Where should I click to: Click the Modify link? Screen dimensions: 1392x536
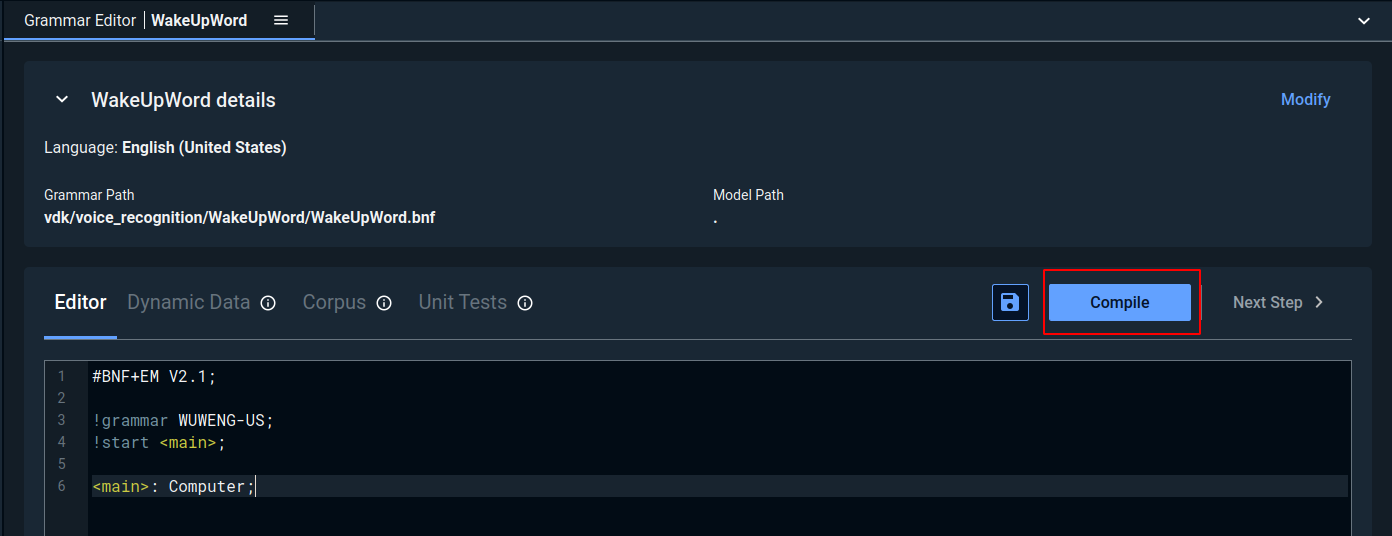point(1305,99)
